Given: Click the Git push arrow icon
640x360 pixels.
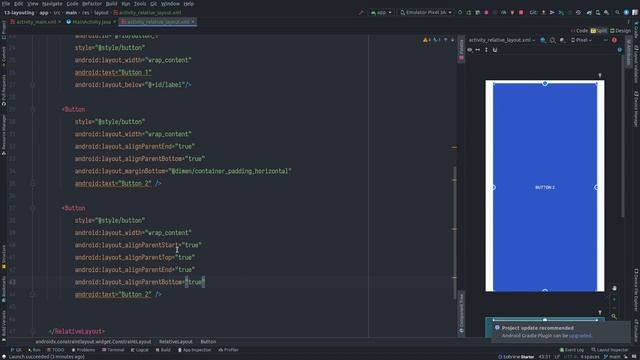Looking at the screenshot, I should [543, 13].
